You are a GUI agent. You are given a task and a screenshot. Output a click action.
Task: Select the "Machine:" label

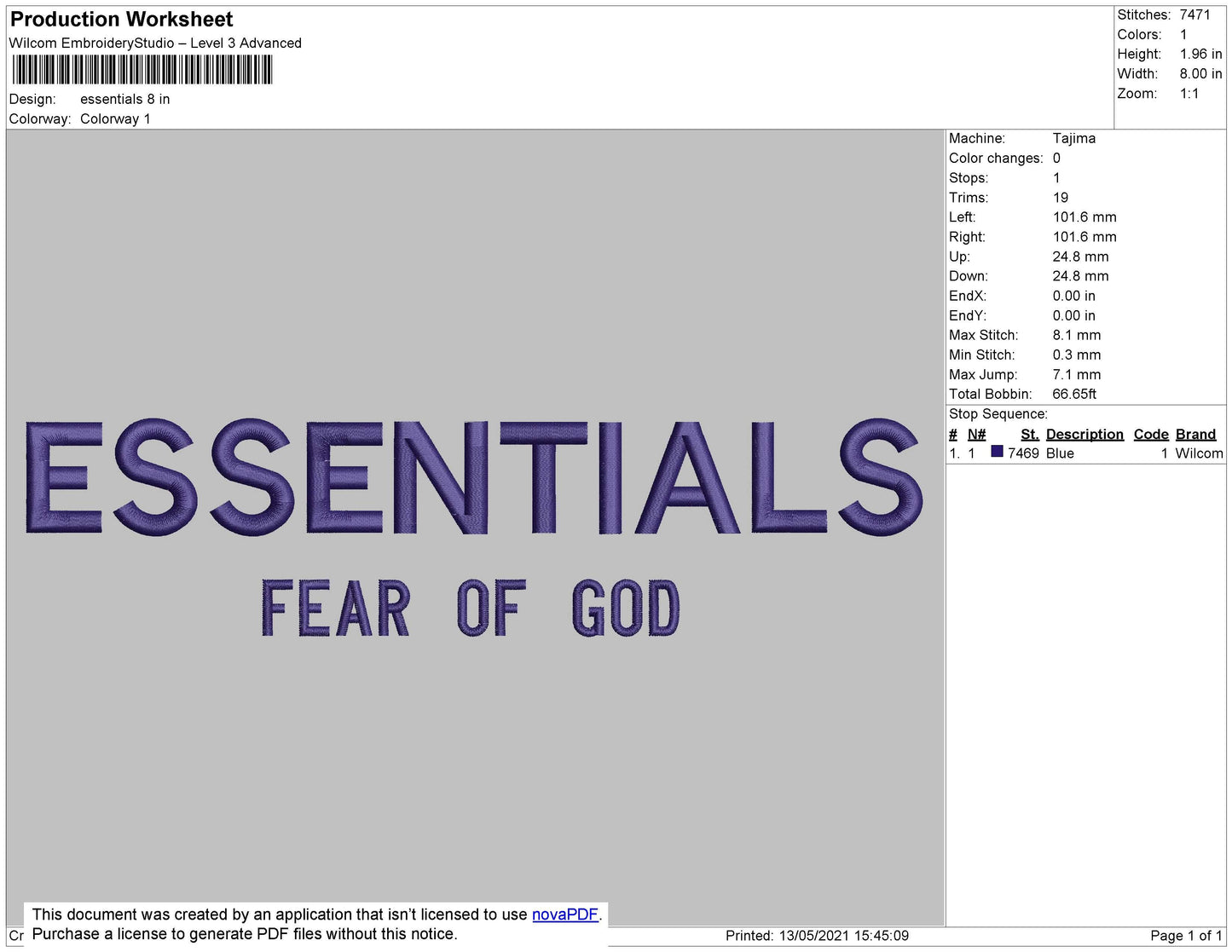click(x=977, y=138)
